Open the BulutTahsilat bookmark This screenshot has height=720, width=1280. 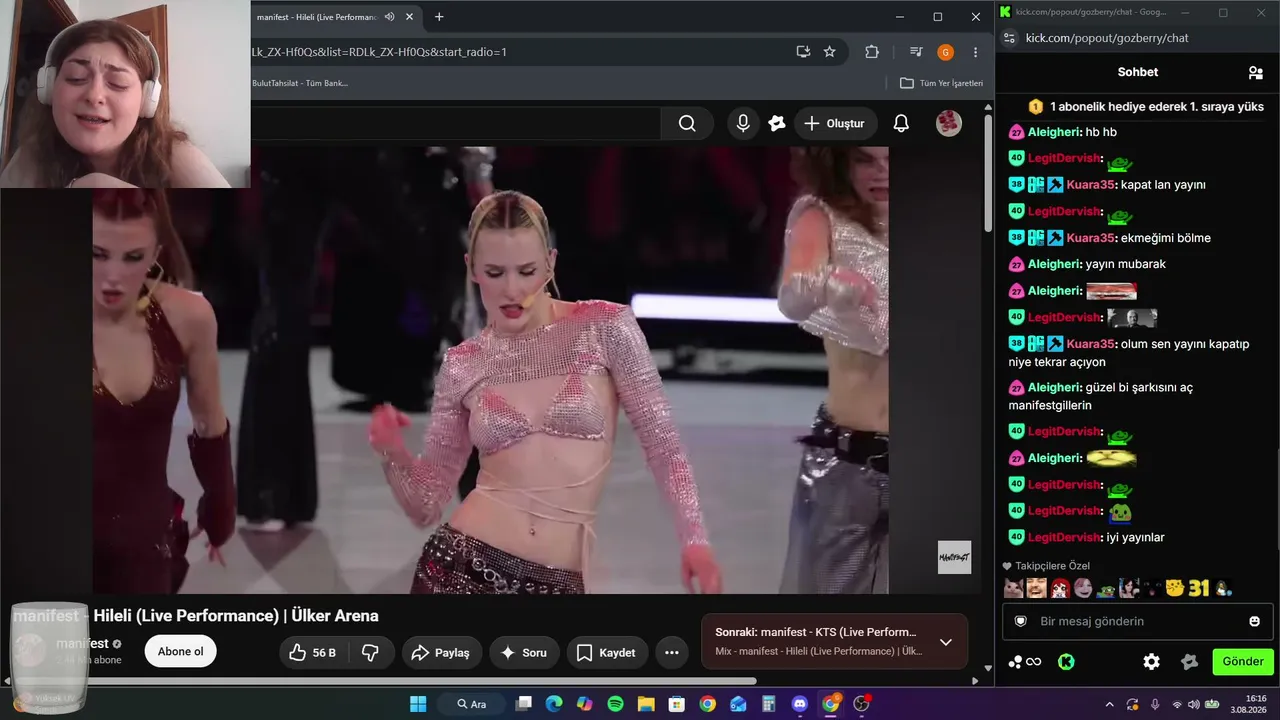(x=300, y=83)
